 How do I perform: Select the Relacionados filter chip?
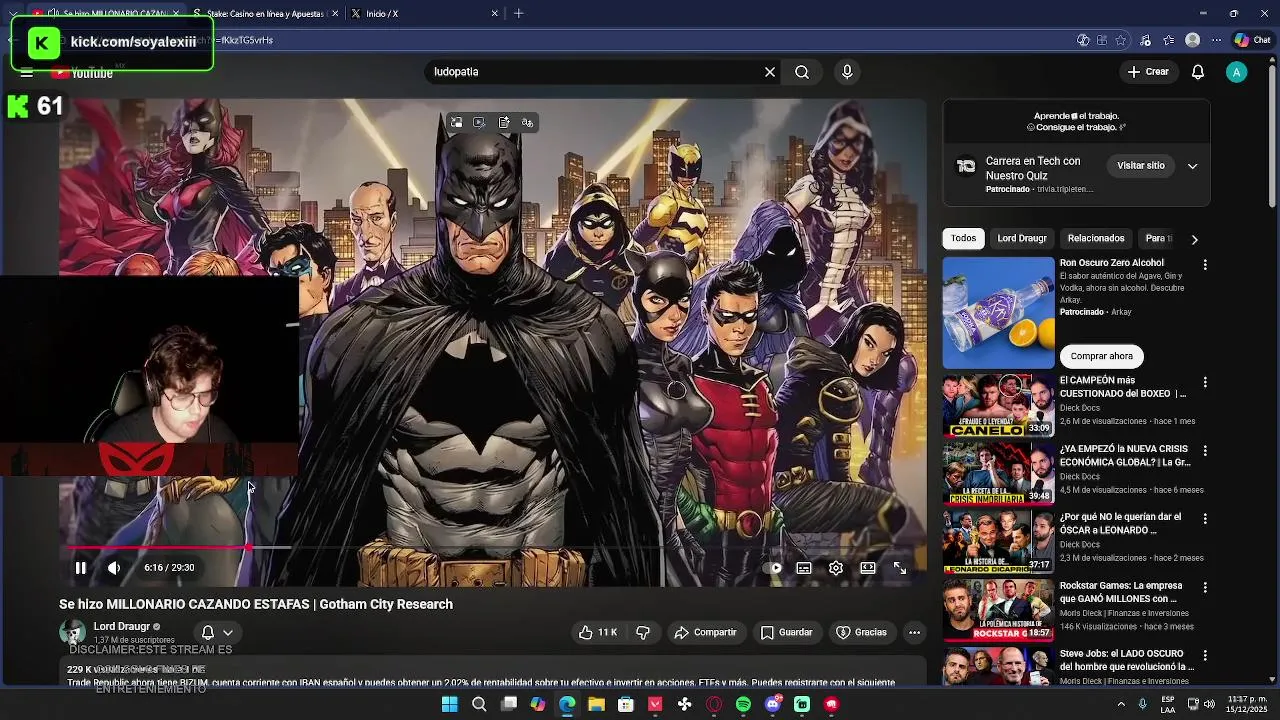click(1096, 238)
